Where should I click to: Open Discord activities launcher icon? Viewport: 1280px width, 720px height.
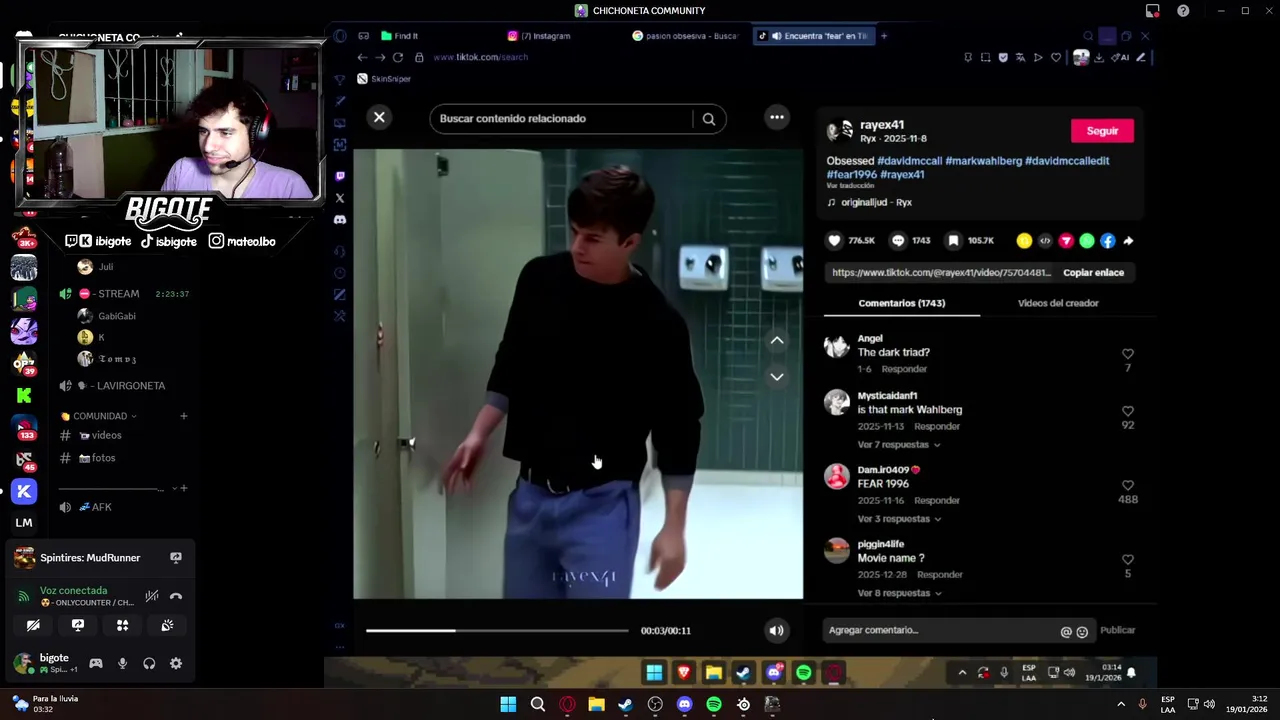(x=123, y=626)
